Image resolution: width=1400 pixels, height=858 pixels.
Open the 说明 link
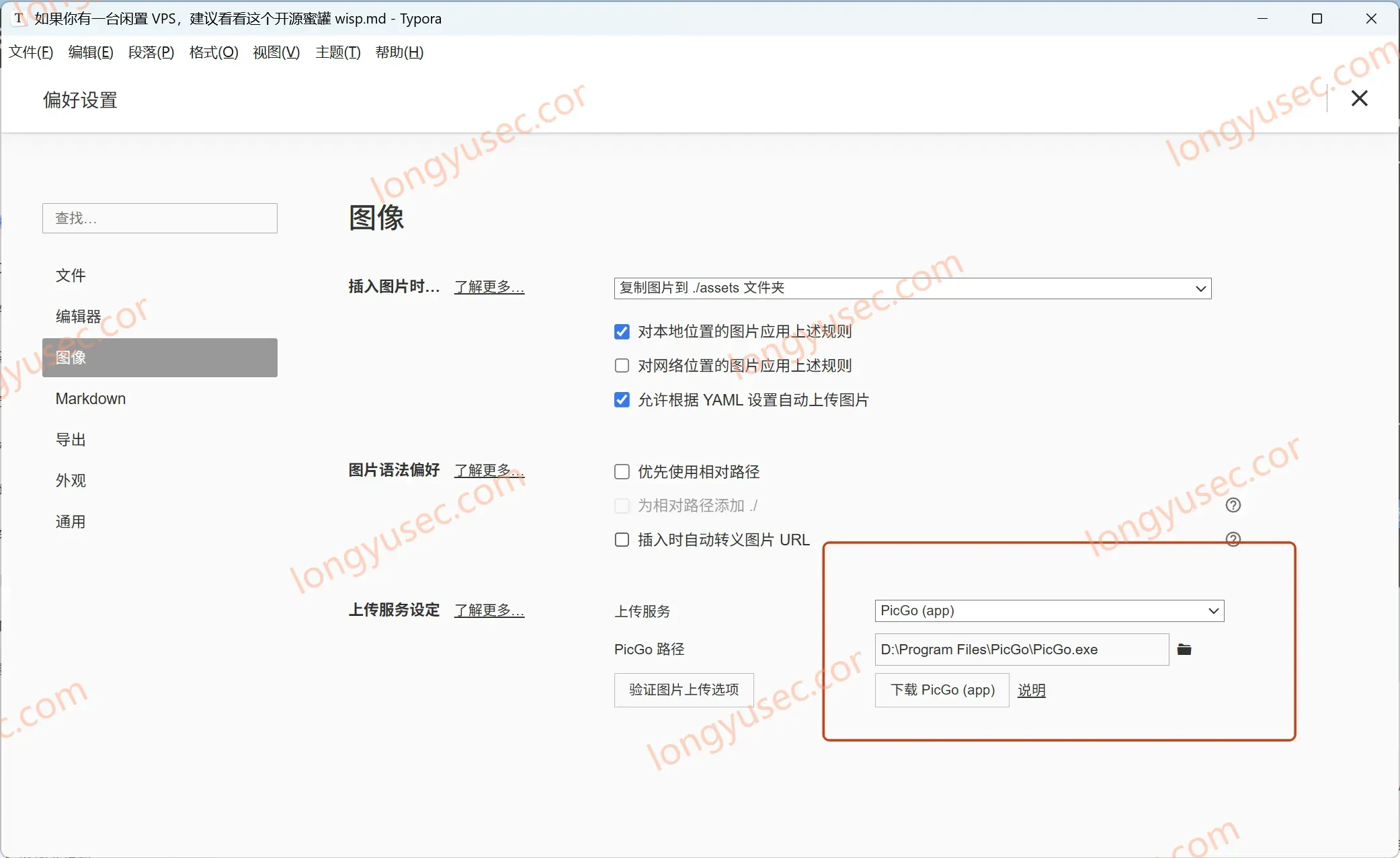point(1031,691)
